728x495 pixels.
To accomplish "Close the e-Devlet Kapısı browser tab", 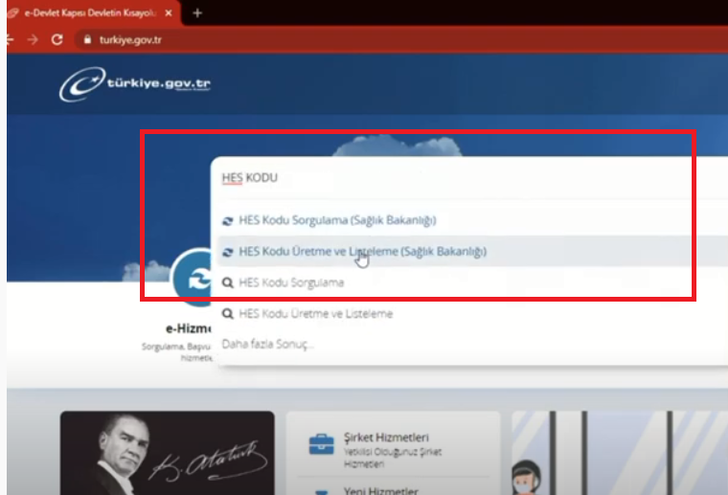I will [x=169, y=13].
